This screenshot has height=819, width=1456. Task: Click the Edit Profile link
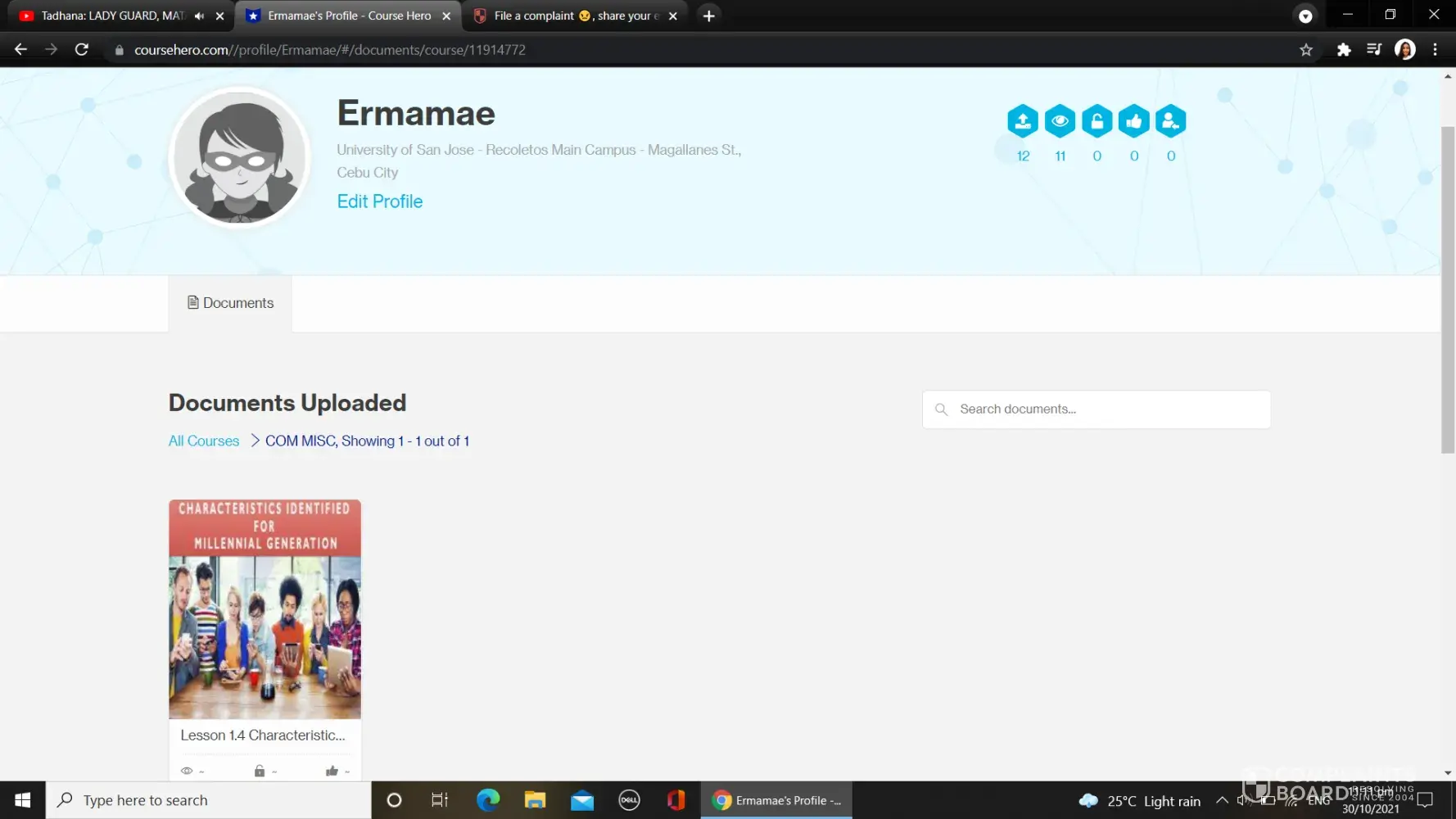[x=379, y=201]
